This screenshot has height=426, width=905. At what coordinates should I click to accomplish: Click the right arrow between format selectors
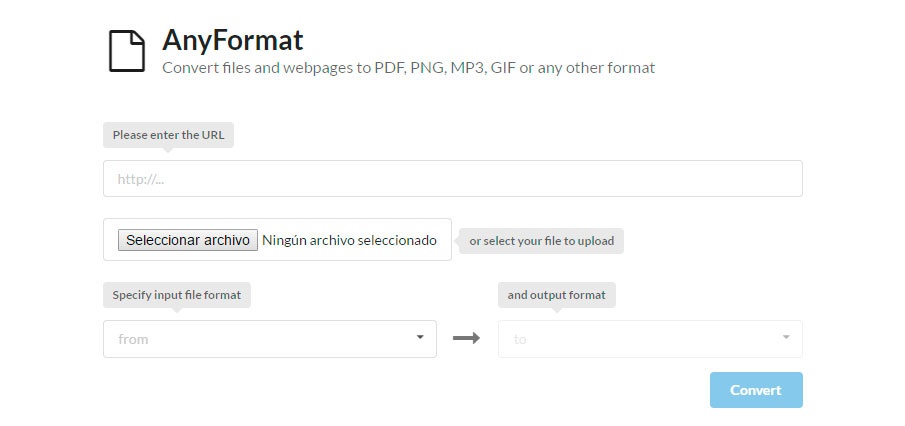466,338
